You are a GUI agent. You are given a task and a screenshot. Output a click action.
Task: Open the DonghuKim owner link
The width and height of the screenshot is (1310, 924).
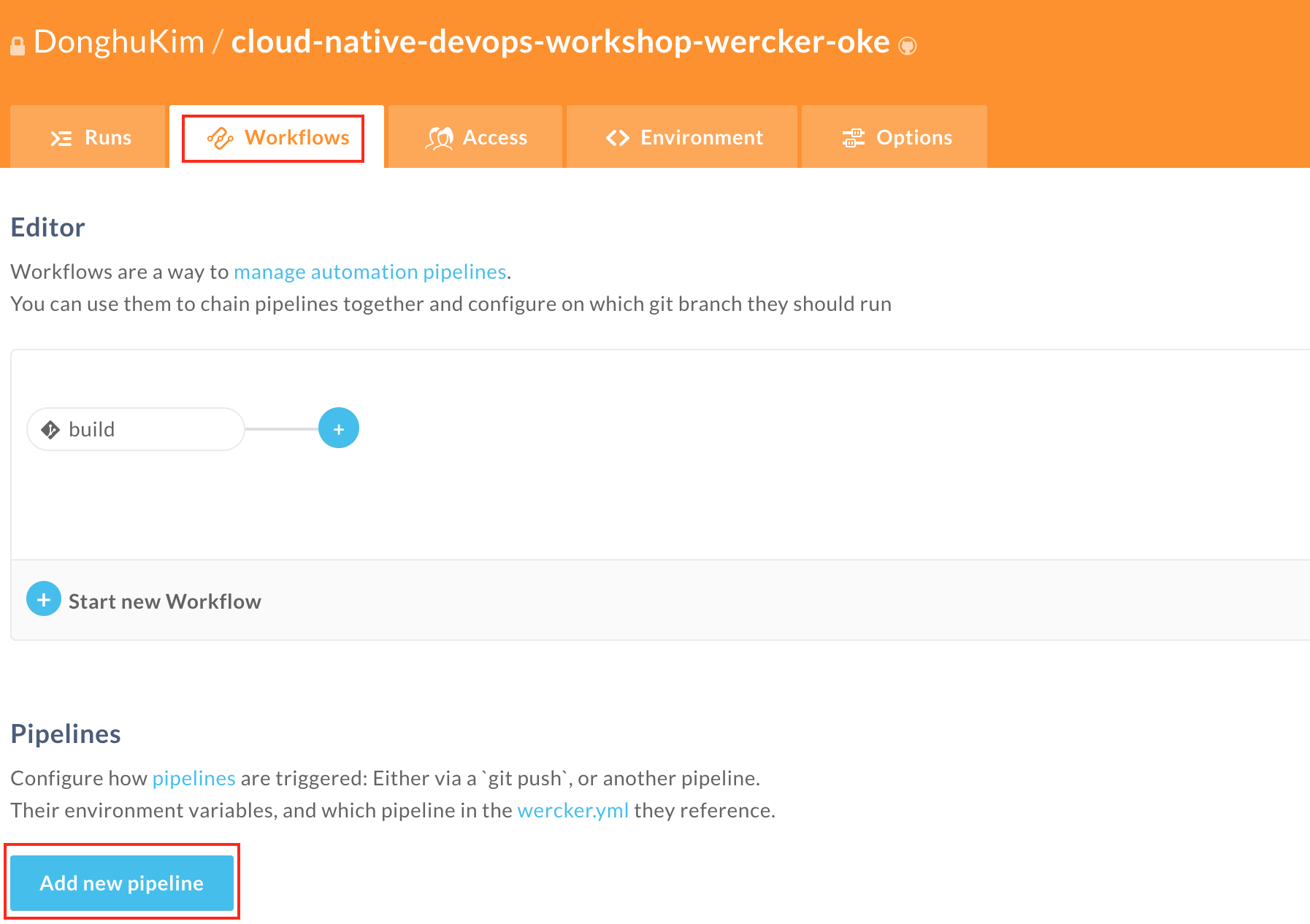coord(119,42)
